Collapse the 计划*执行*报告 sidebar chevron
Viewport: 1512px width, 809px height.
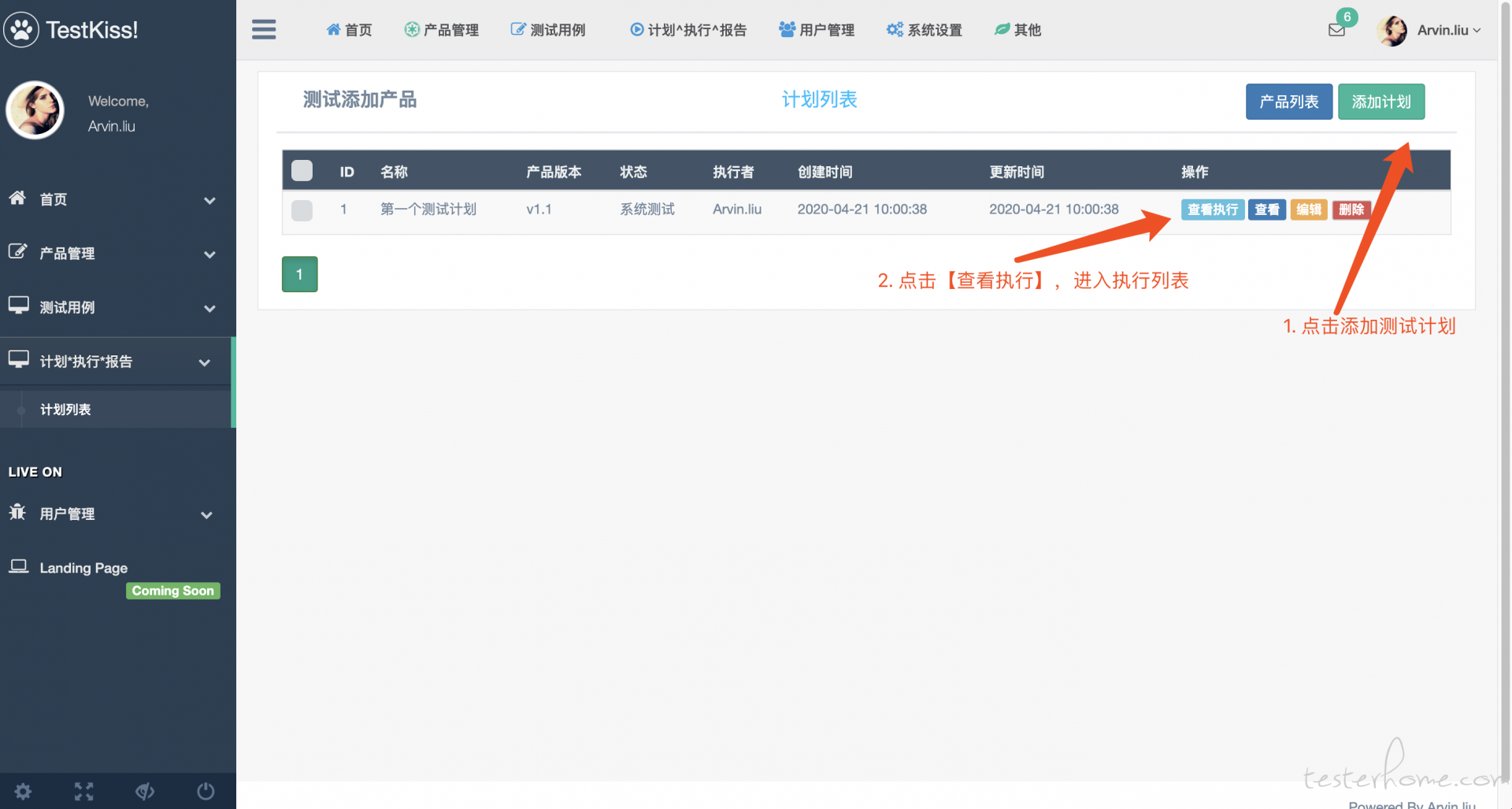[205, 362]
